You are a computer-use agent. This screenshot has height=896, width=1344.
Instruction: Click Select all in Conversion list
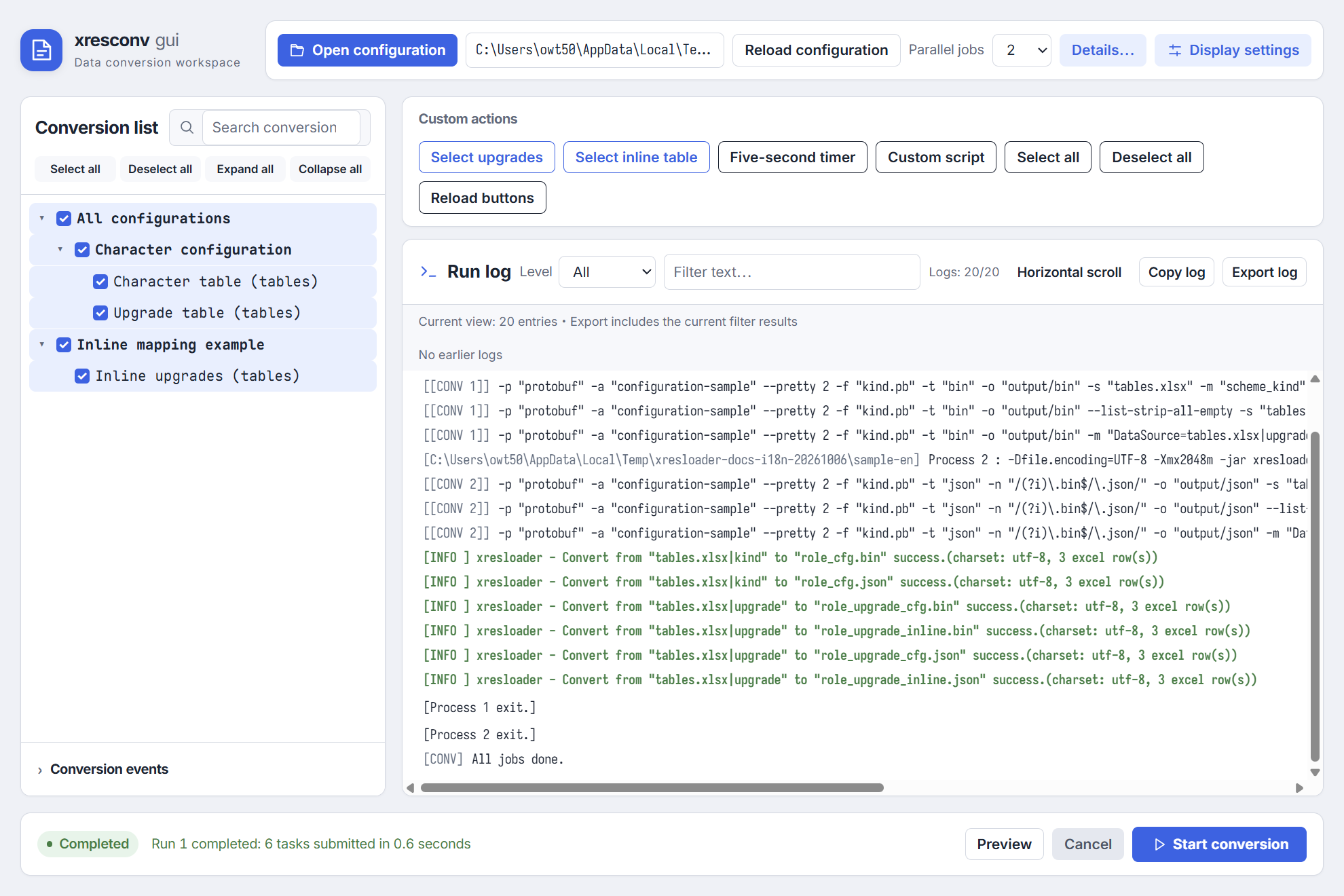pyautogui.click(x=75, y=169)
